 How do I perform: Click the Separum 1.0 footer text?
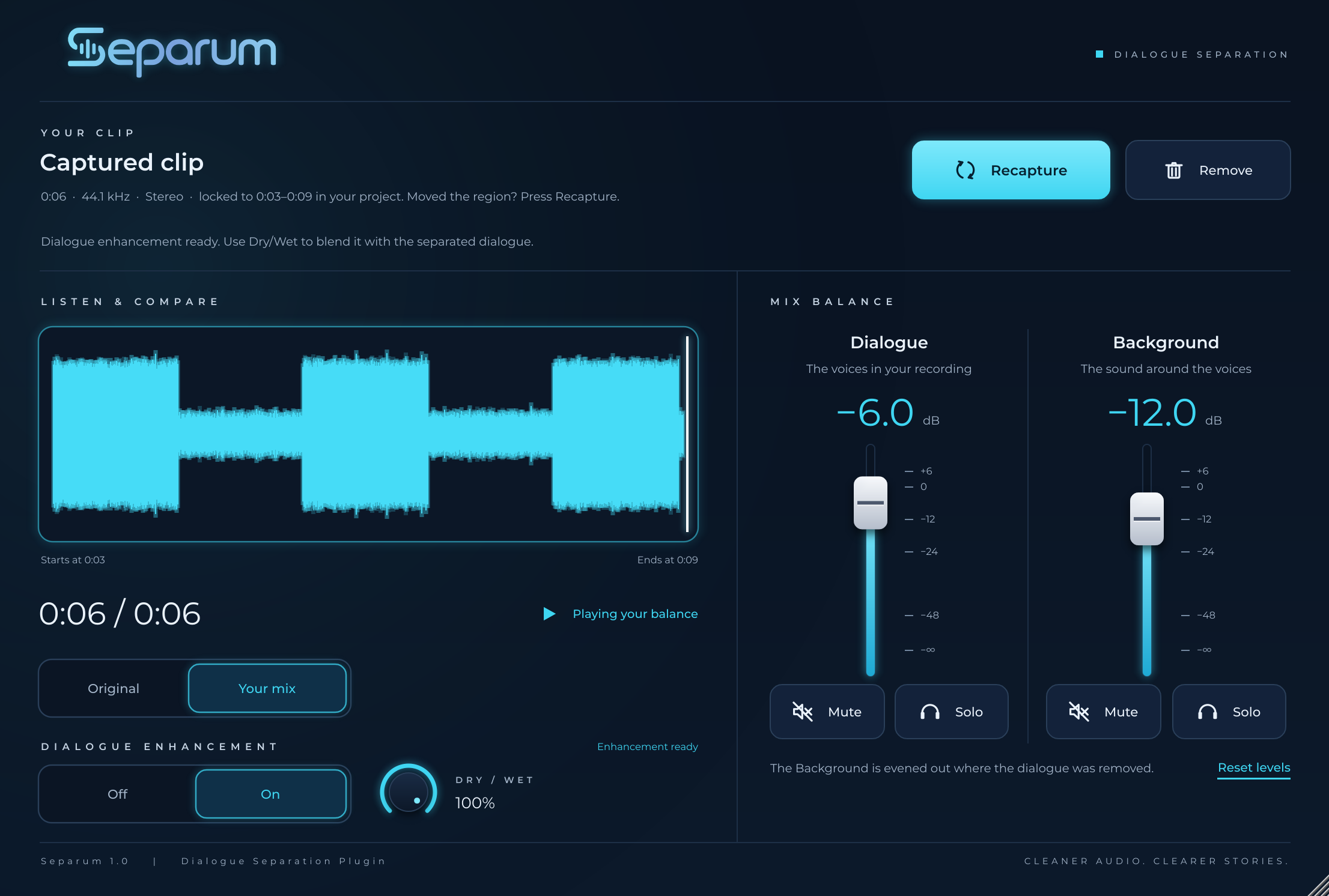[x=85, y=861]
